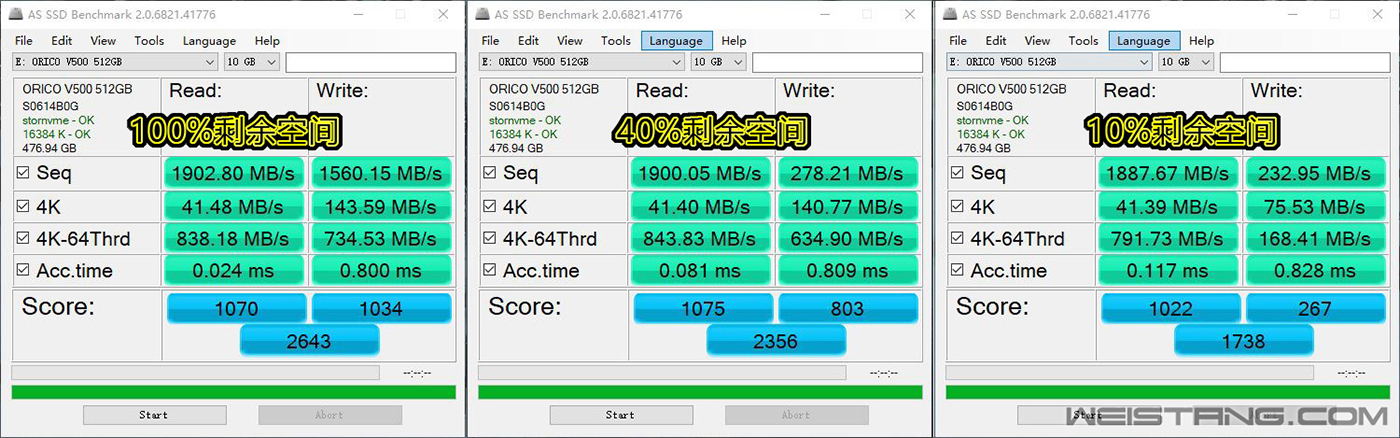Toggle 4K-64Thrd checkbox in the left window
Image resolution: width=1400 pixels, height=438 pixels.
point(23,239)
